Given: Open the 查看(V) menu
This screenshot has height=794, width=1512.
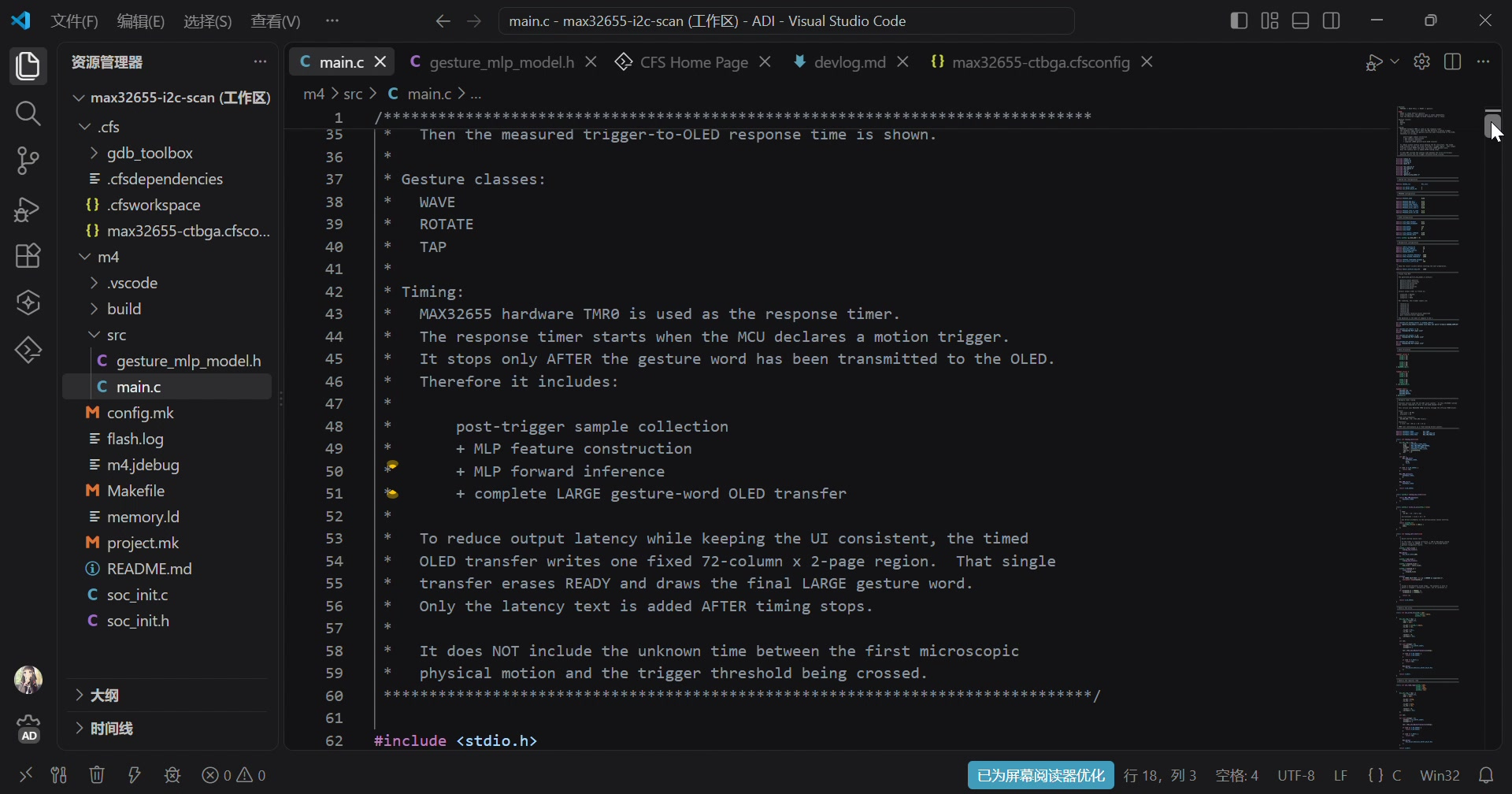Looking at the screenshot, I should (276, 21).
